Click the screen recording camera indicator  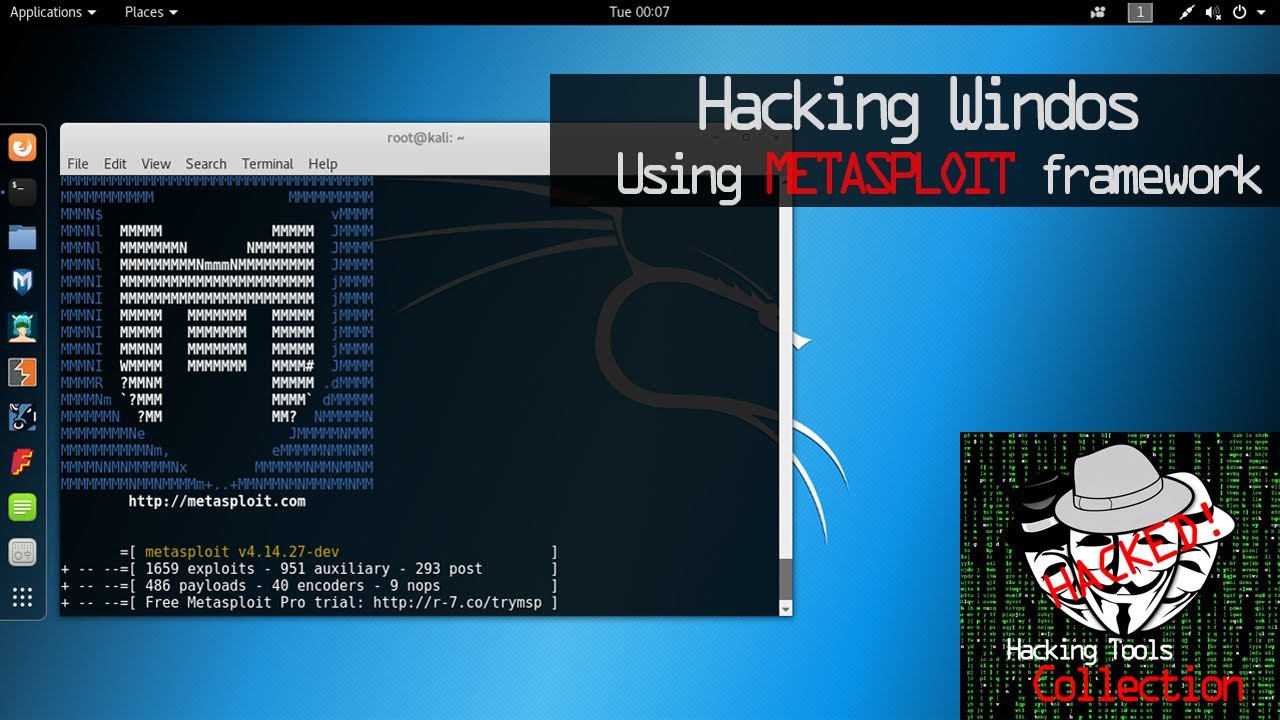tap(1099, 12)
